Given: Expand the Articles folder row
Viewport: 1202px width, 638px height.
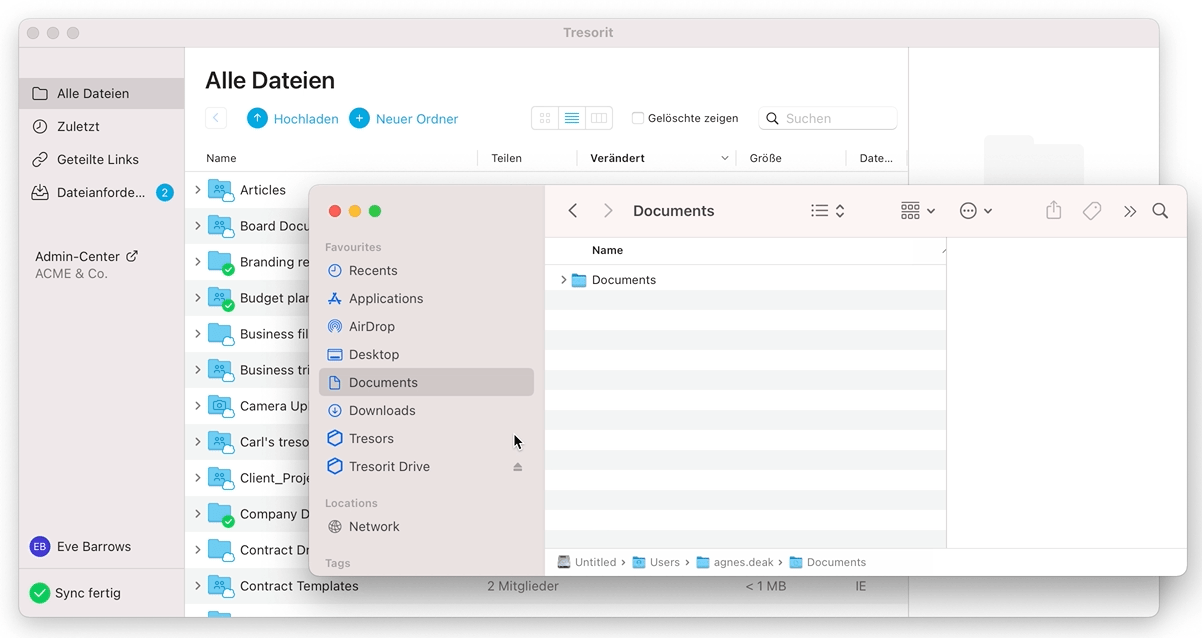Looking at the screenshot, I should tap(198, 190).
